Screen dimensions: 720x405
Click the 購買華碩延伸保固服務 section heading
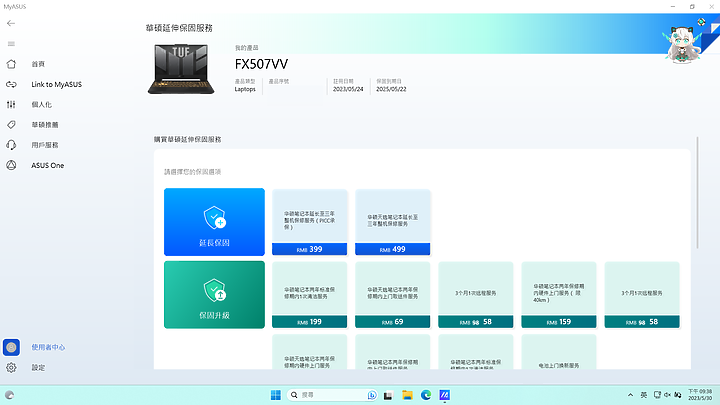pos(187,139)
